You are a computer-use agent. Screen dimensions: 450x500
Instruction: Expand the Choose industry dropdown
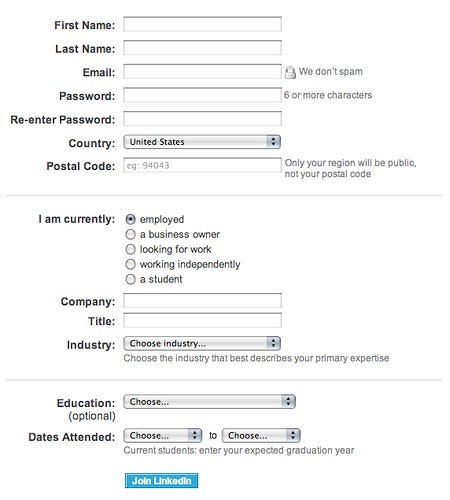click(202, 344)
